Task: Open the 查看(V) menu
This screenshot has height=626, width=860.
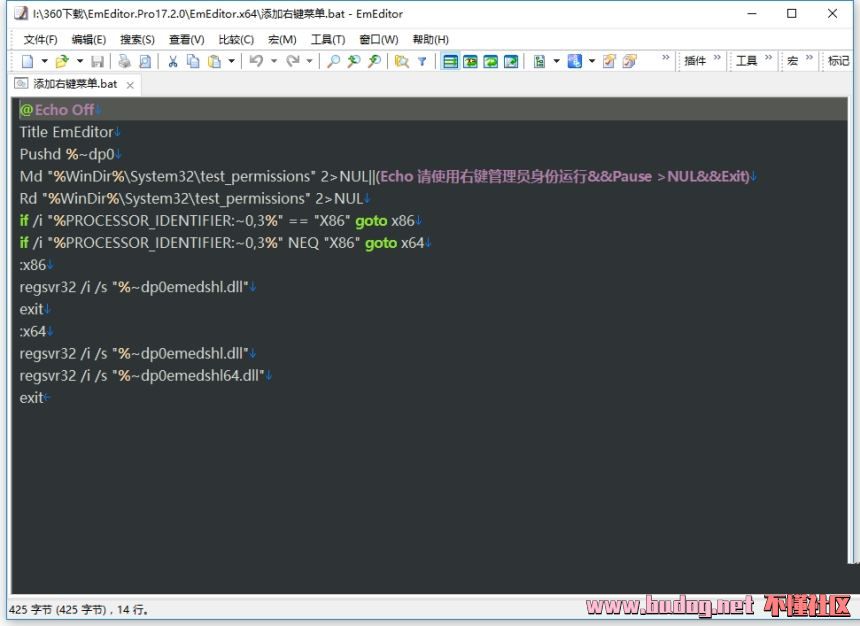Action: pyautogui.click(x=186, y=40)
